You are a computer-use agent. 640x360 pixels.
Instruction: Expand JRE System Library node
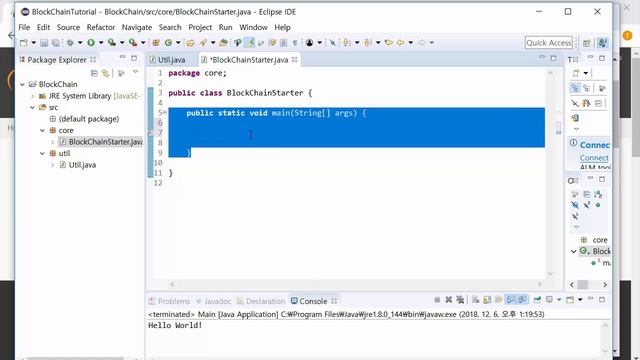coord(33,96)
